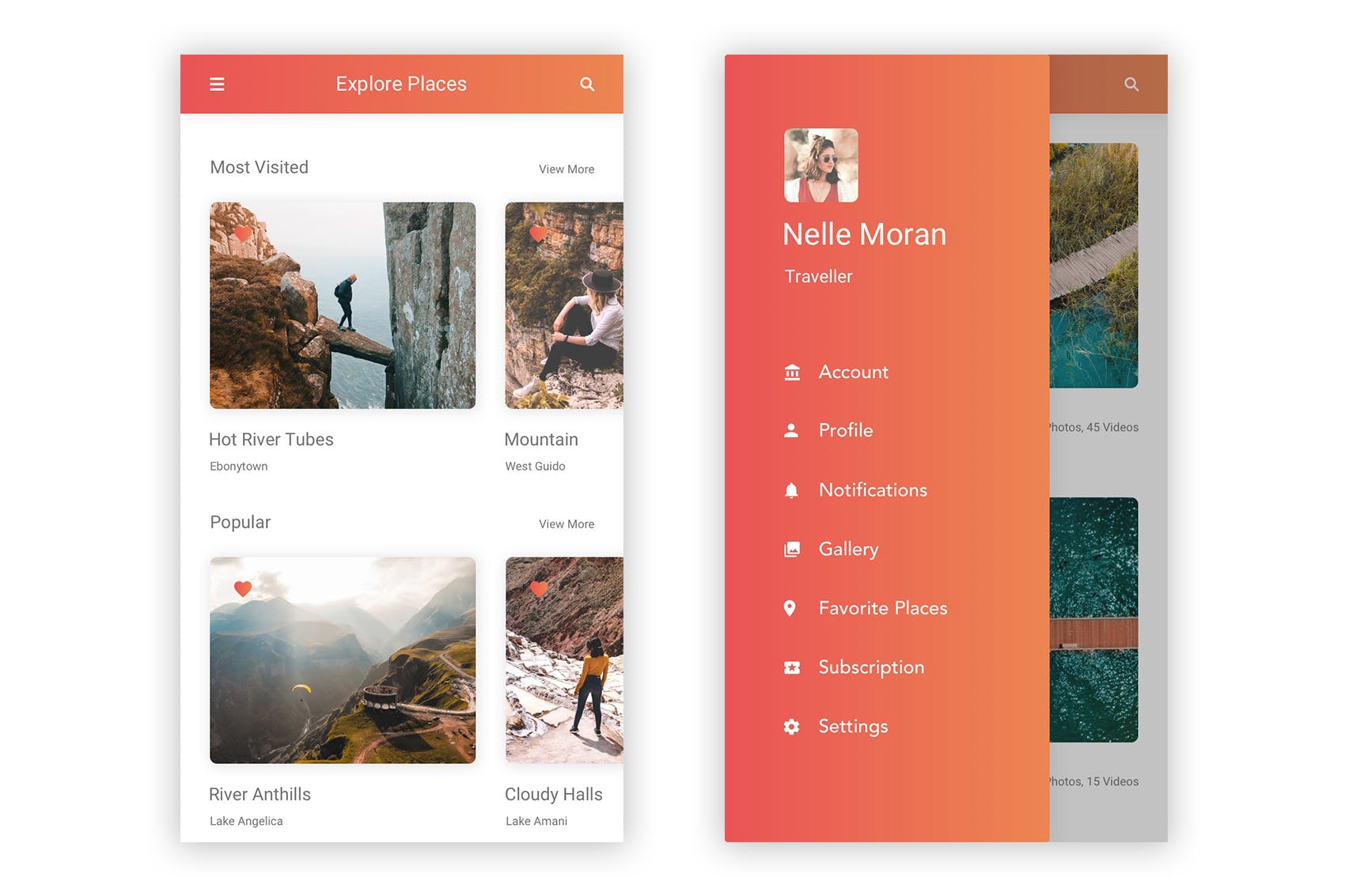Open the Favorite Places menu entry
Image resolution: width=1345 pixels, height=896 pixels.
coord(882,607)
